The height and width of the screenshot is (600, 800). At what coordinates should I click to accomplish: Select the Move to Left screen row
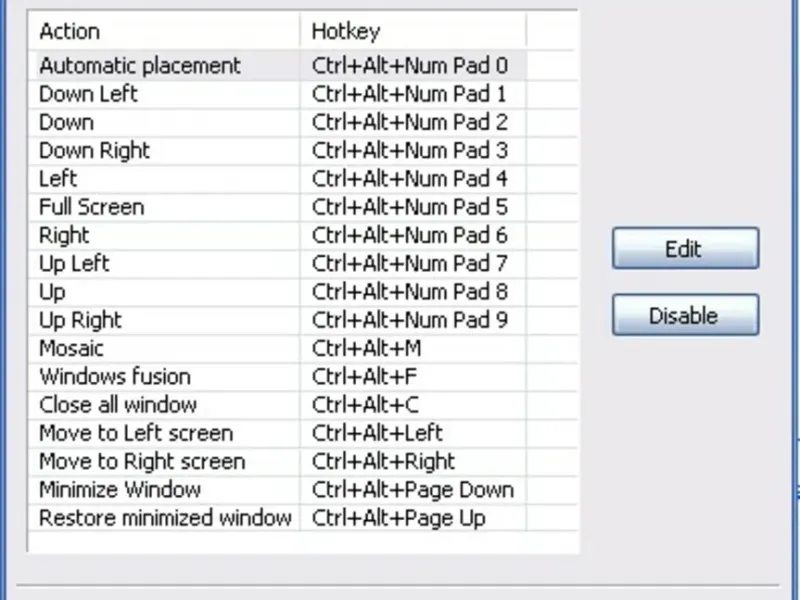pyautogui.click(x=135, y=433)
